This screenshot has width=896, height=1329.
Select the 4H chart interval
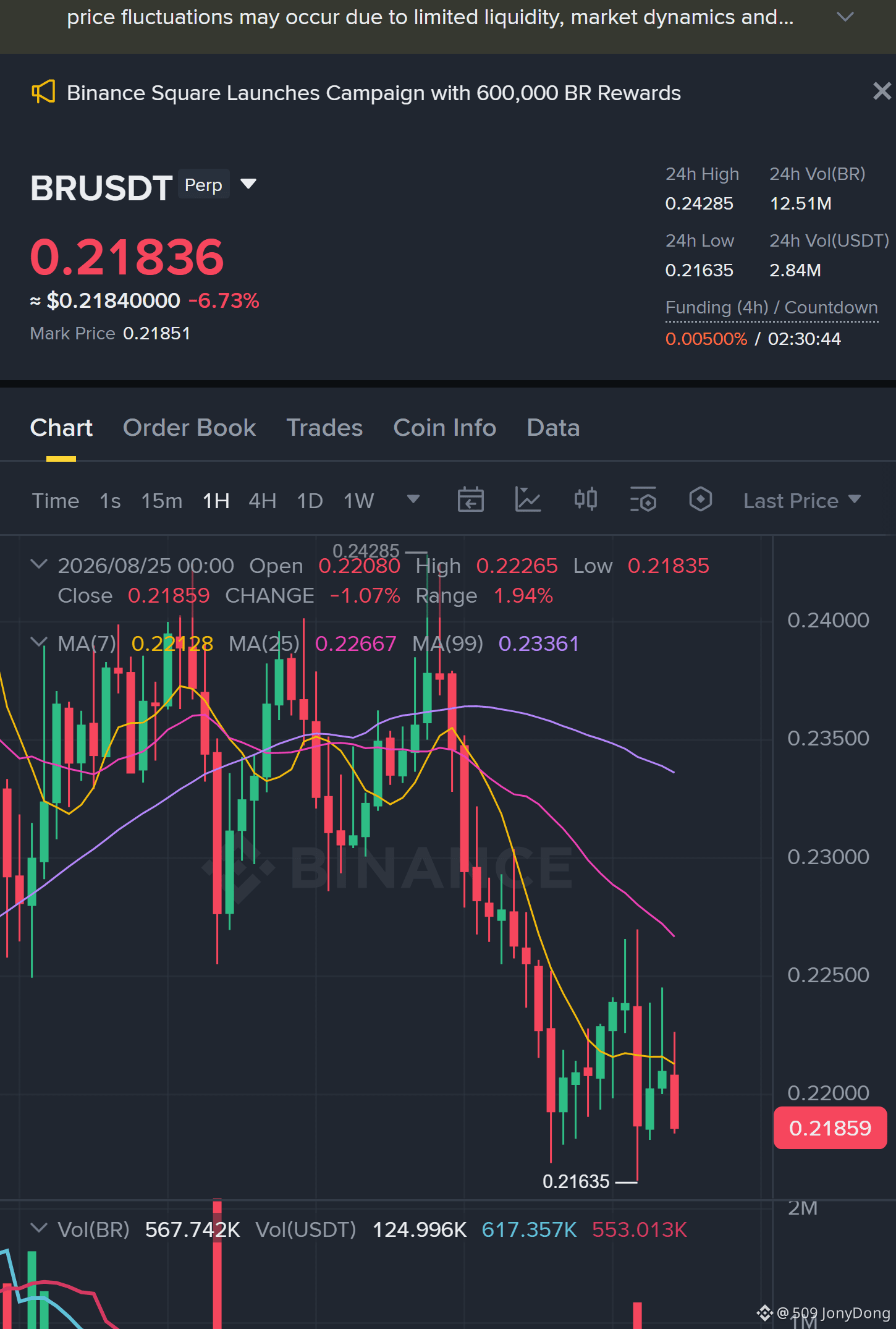coord(262,501)
